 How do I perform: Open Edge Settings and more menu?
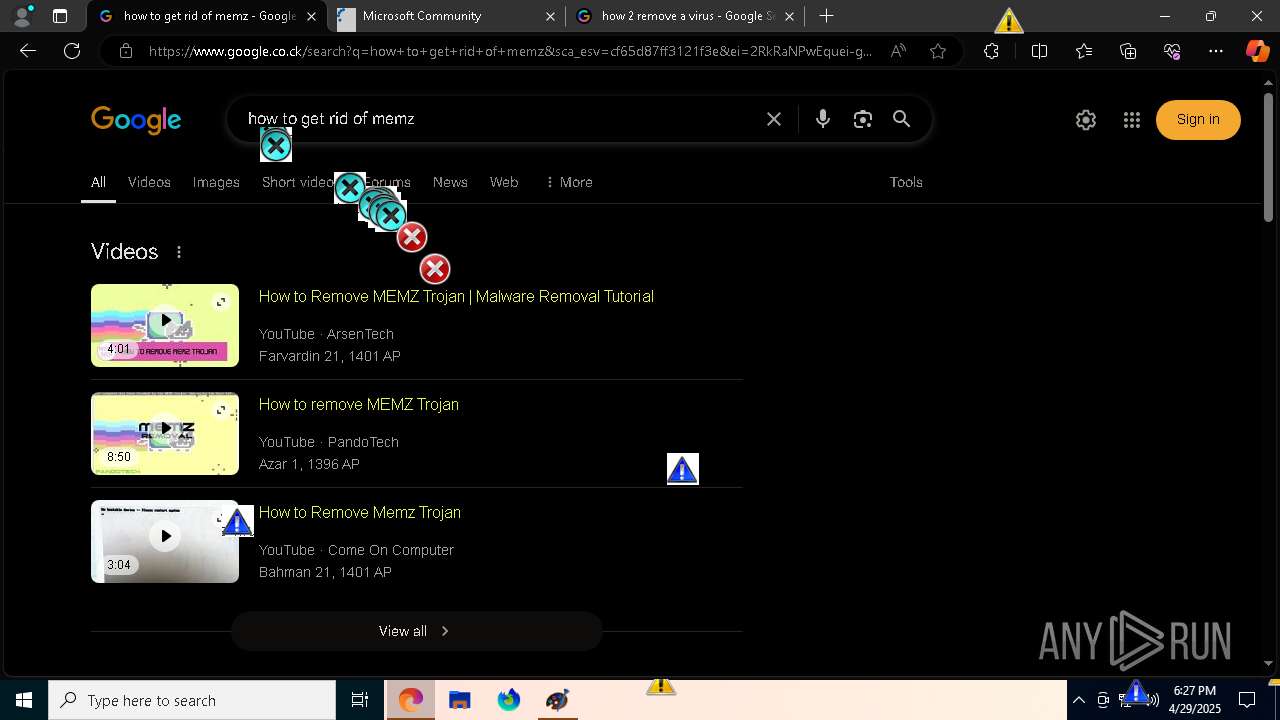click(x=1216, y=51)
